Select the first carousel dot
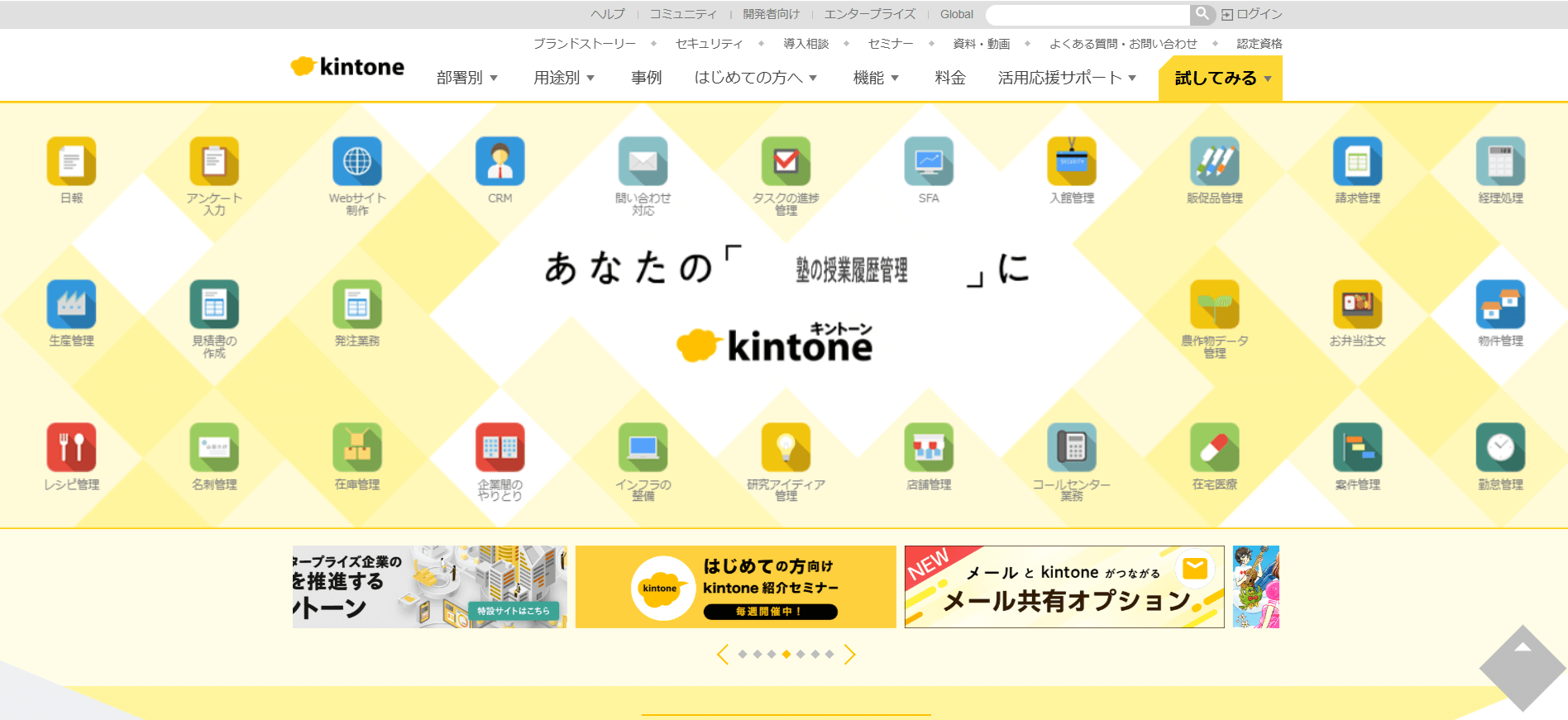The height and width of the screenshot is (720, 1568). click(x=743, y=655)
